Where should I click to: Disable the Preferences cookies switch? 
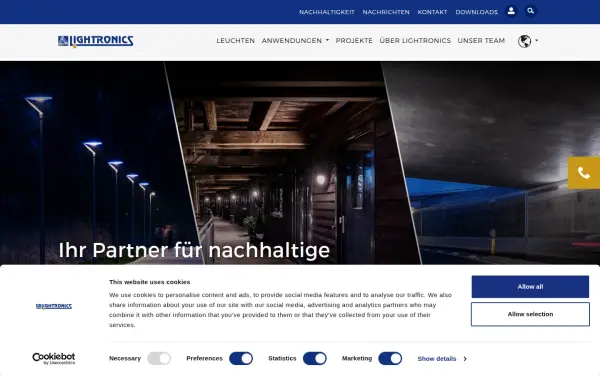point(241,359)
